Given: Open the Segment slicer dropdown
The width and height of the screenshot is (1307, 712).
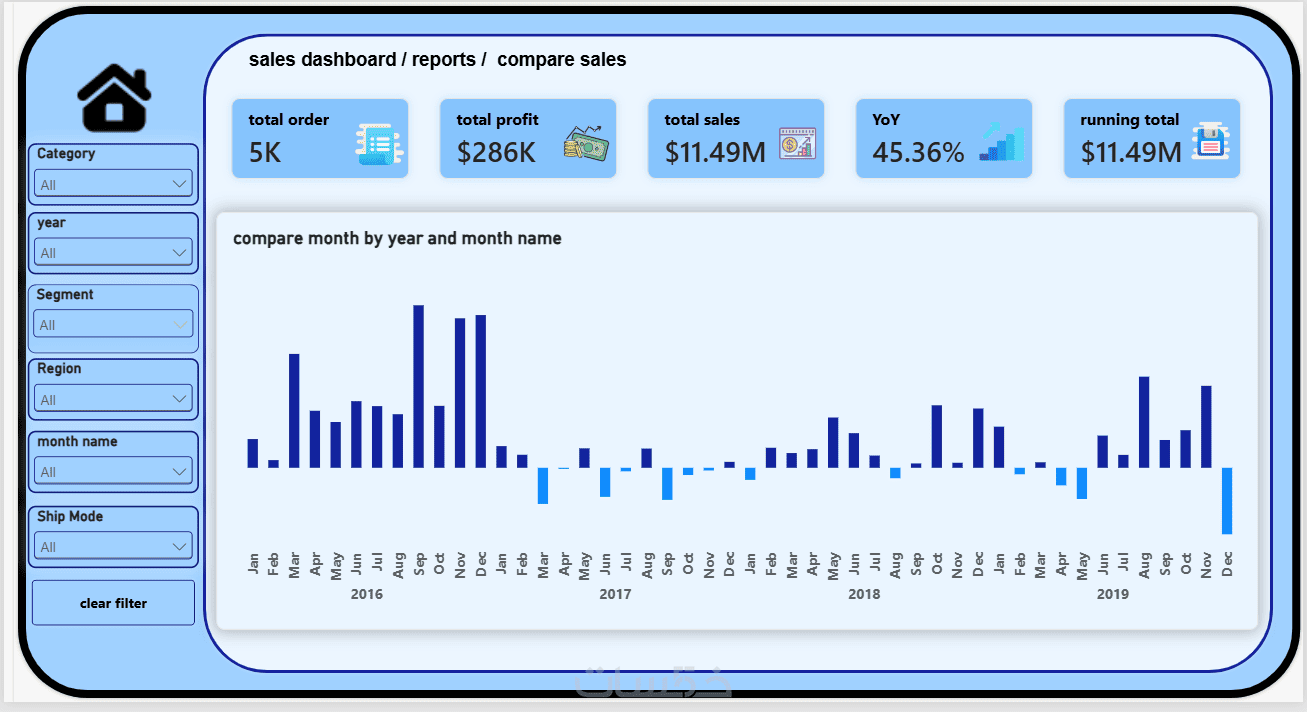Looking at the screenshot, I should [x=113, y=325].
